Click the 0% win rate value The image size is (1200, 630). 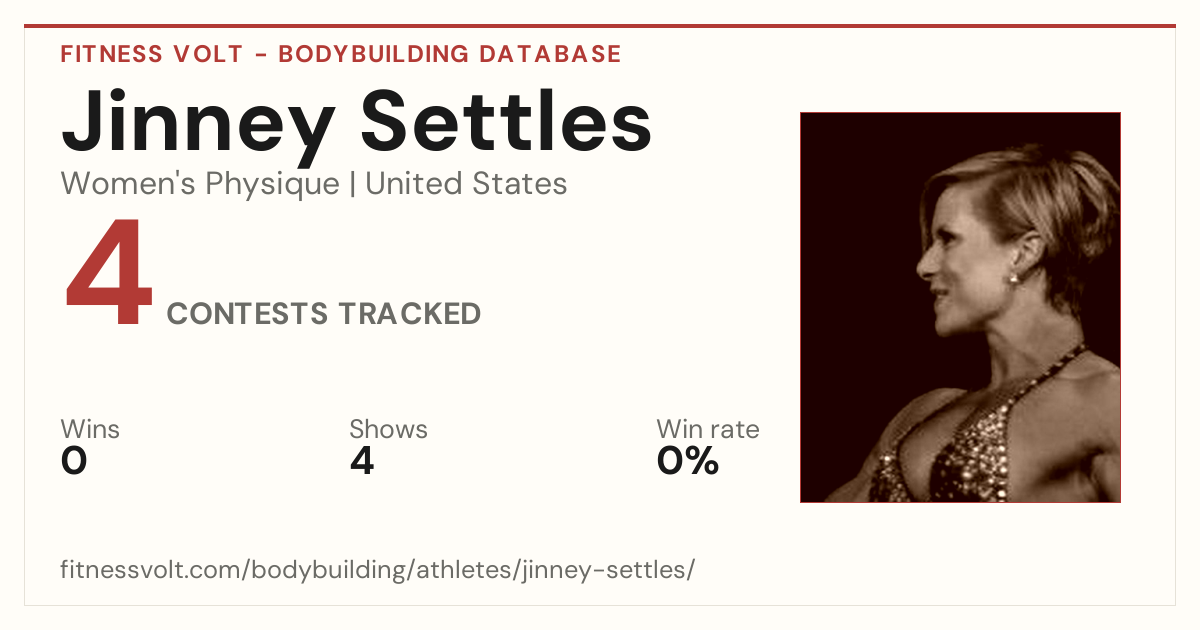(x=688, y=461)
